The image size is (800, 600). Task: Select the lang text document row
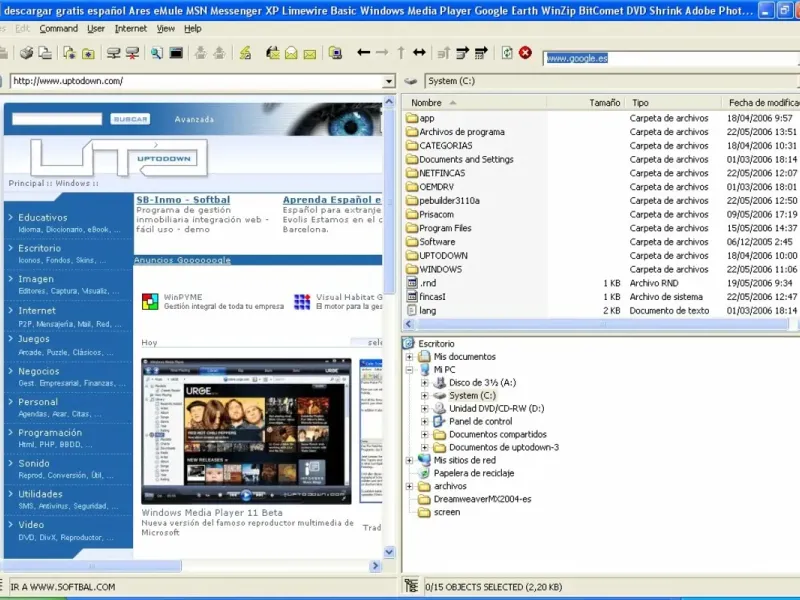pos(601,310)
